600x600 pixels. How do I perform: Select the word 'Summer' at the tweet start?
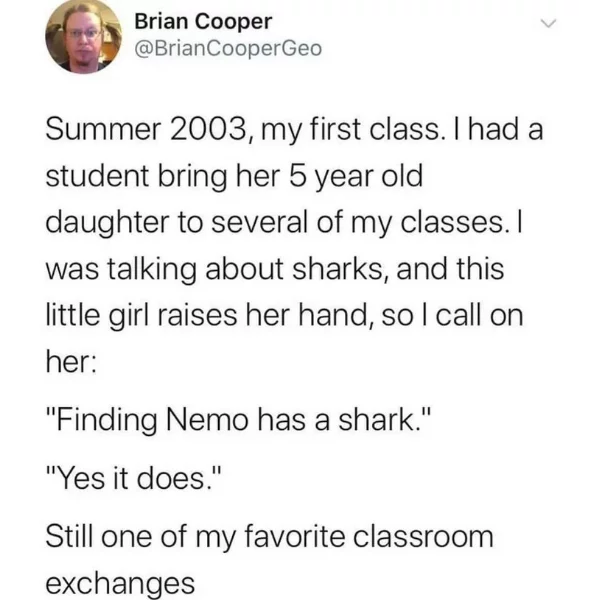pos(103,130)
